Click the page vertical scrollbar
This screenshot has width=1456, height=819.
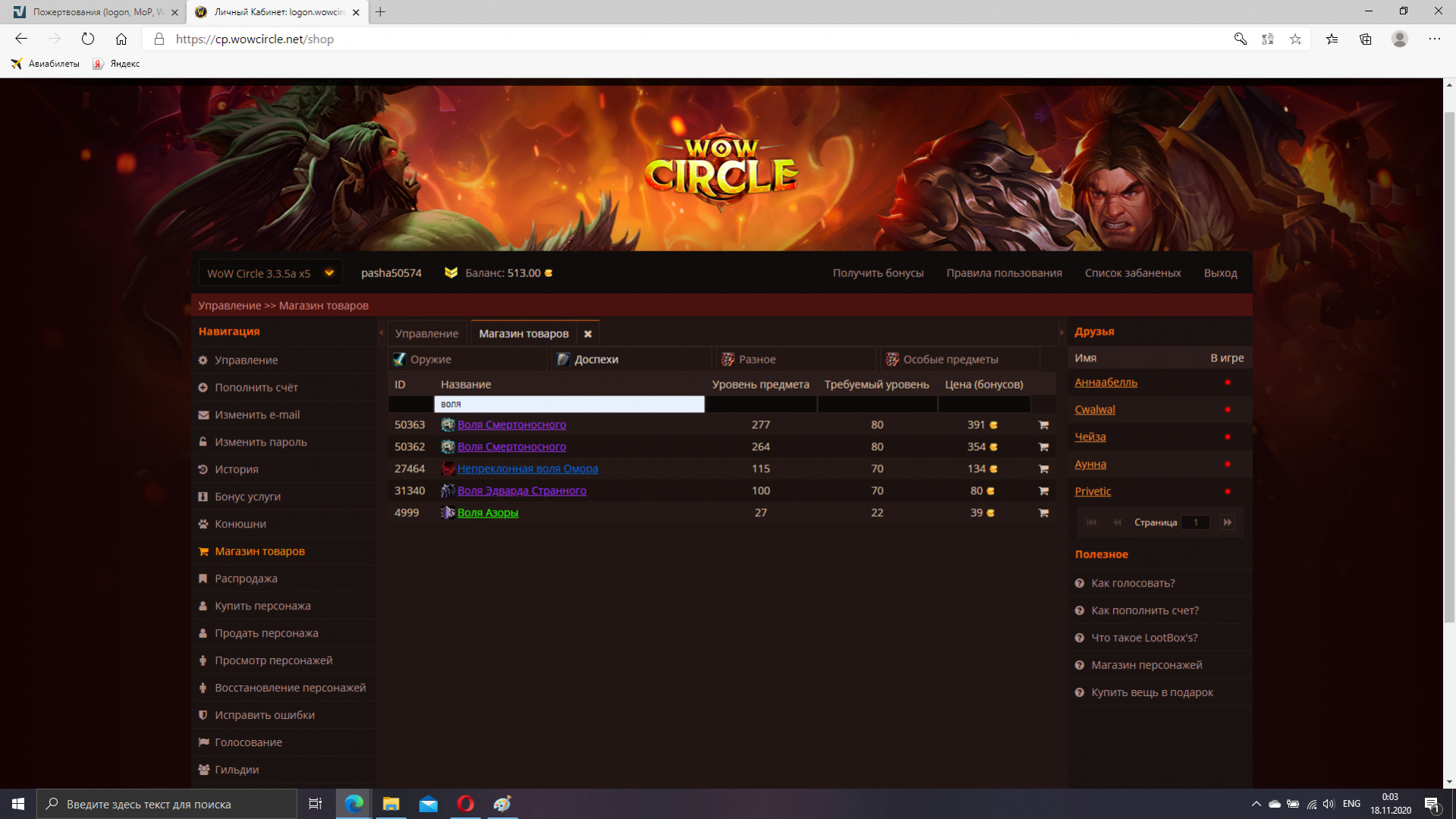pyautogui.click(x=1449, y=380)
